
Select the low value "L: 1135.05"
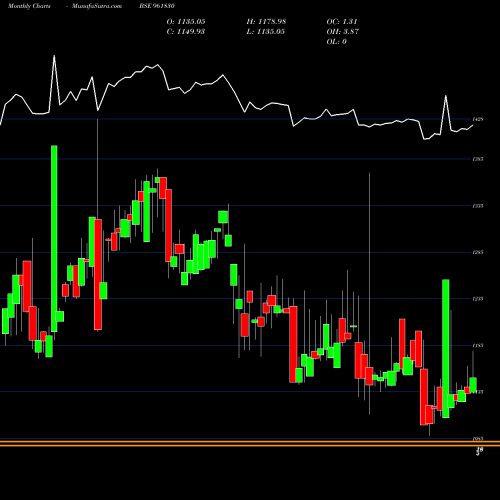(x=266, y=32)
